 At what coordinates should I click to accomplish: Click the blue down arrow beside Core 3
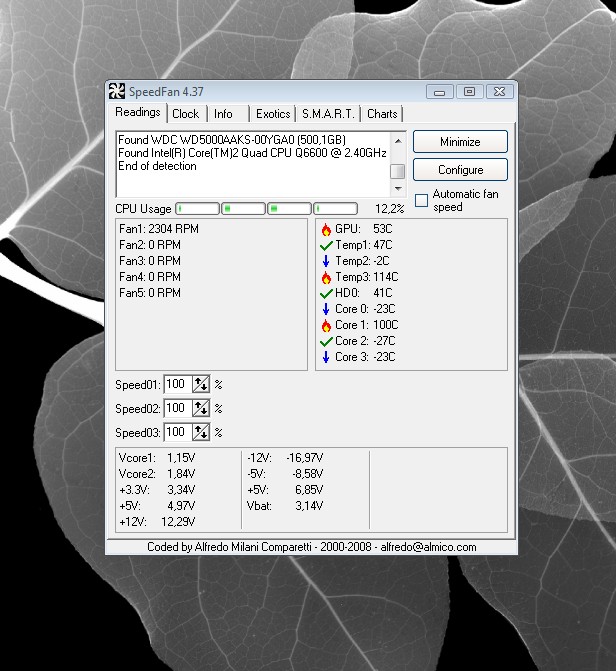coord(326,357)
